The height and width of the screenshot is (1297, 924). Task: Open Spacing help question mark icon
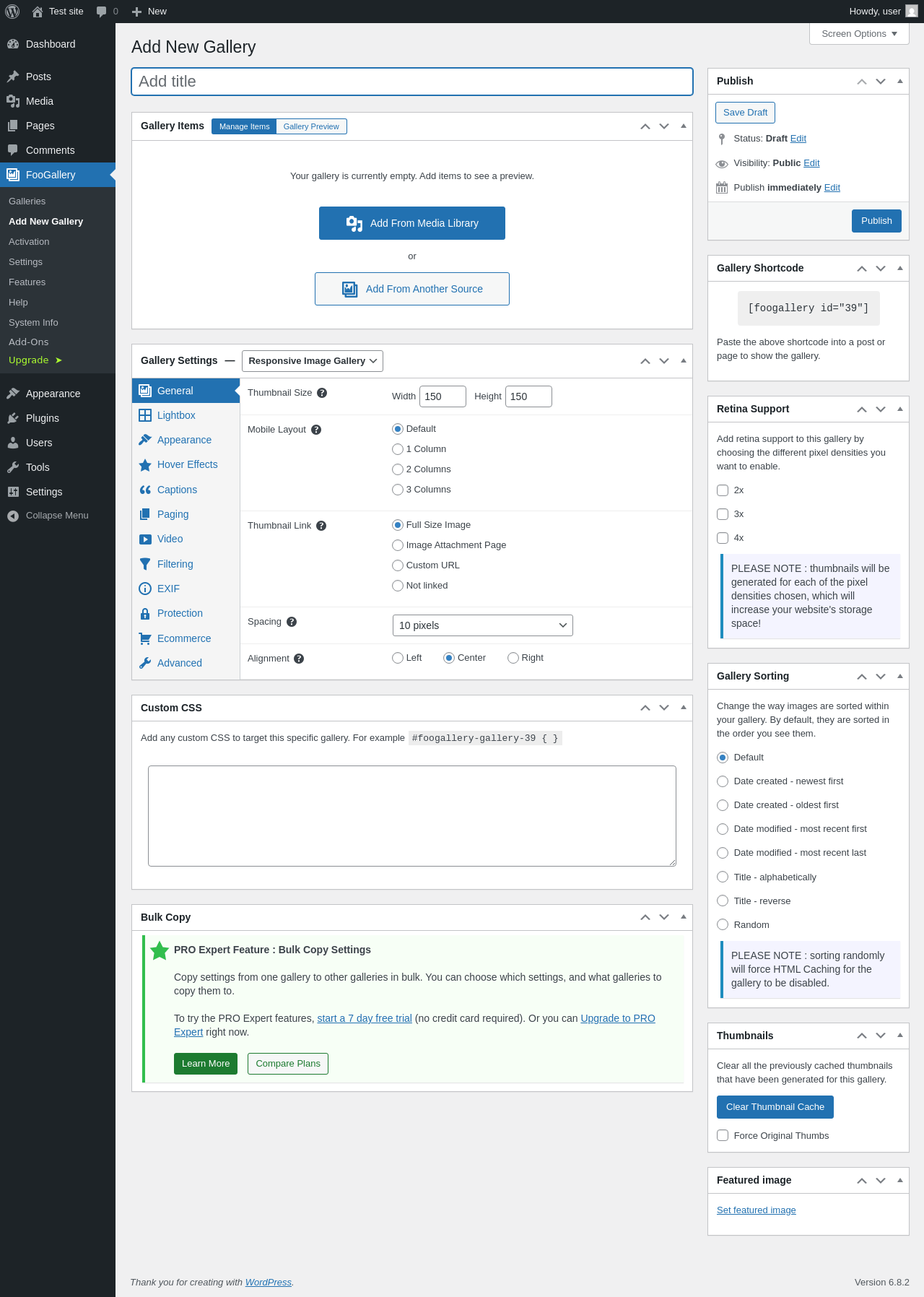(292, 622)
